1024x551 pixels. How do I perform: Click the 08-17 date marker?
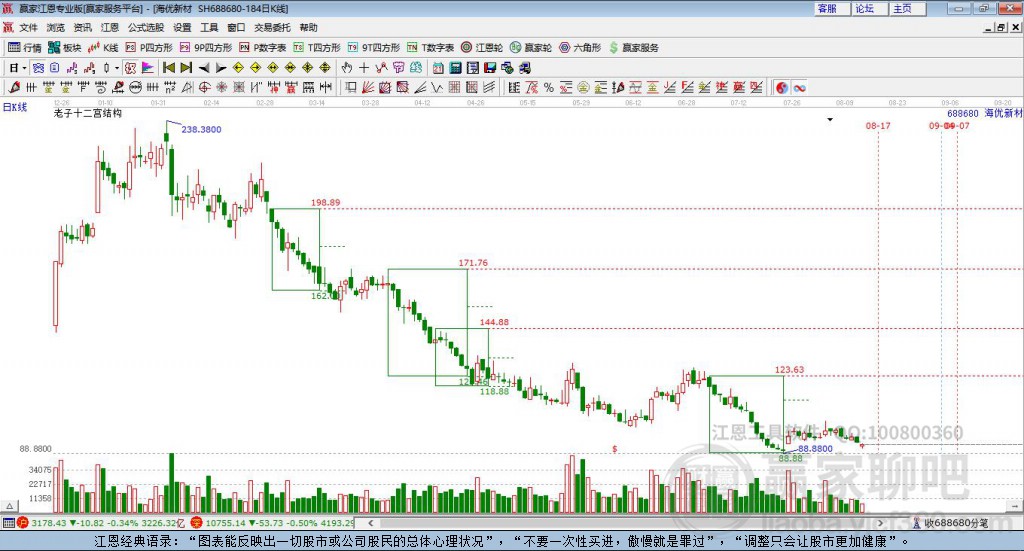tap(878, 125)
